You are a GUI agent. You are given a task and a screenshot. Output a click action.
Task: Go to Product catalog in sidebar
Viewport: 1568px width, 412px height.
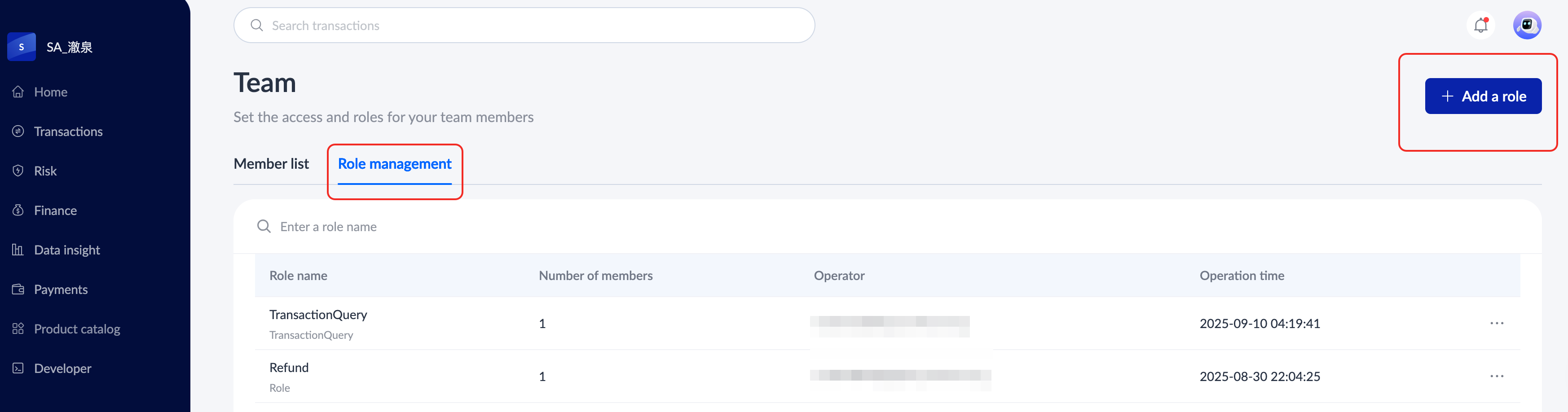(77, 329)
